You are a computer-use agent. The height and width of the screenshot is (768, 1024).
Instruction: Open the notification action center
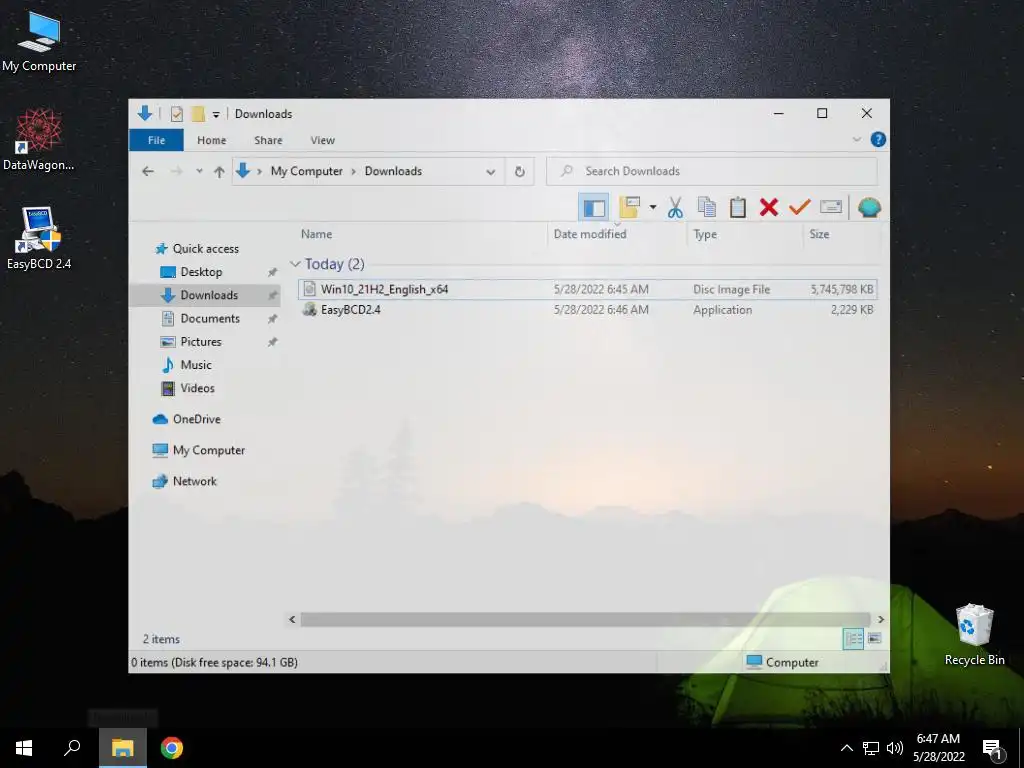pyautogui.click(x=993, y=749)
